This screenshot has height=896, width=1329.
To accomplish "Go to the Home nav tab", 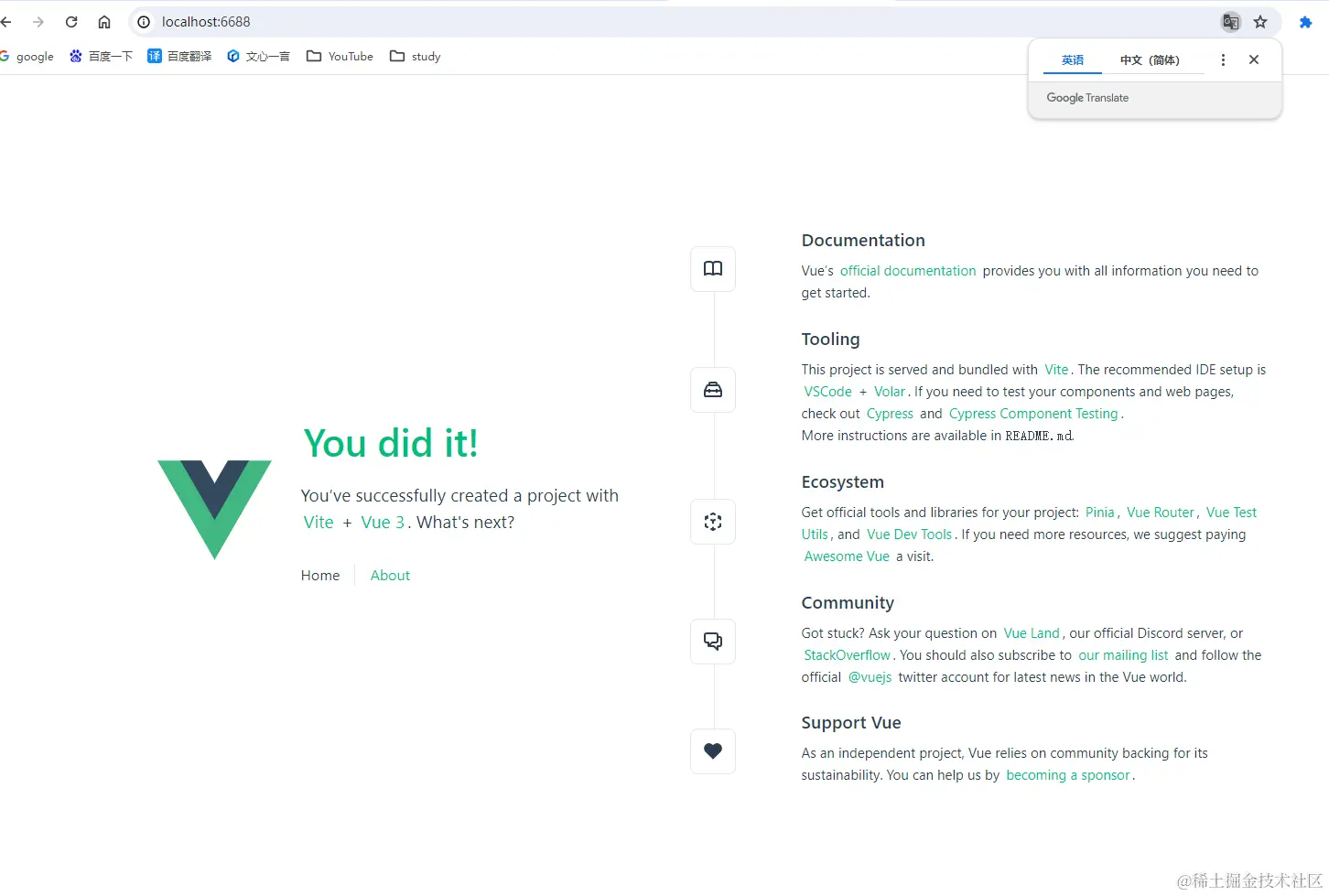I will tap(320, 576).
